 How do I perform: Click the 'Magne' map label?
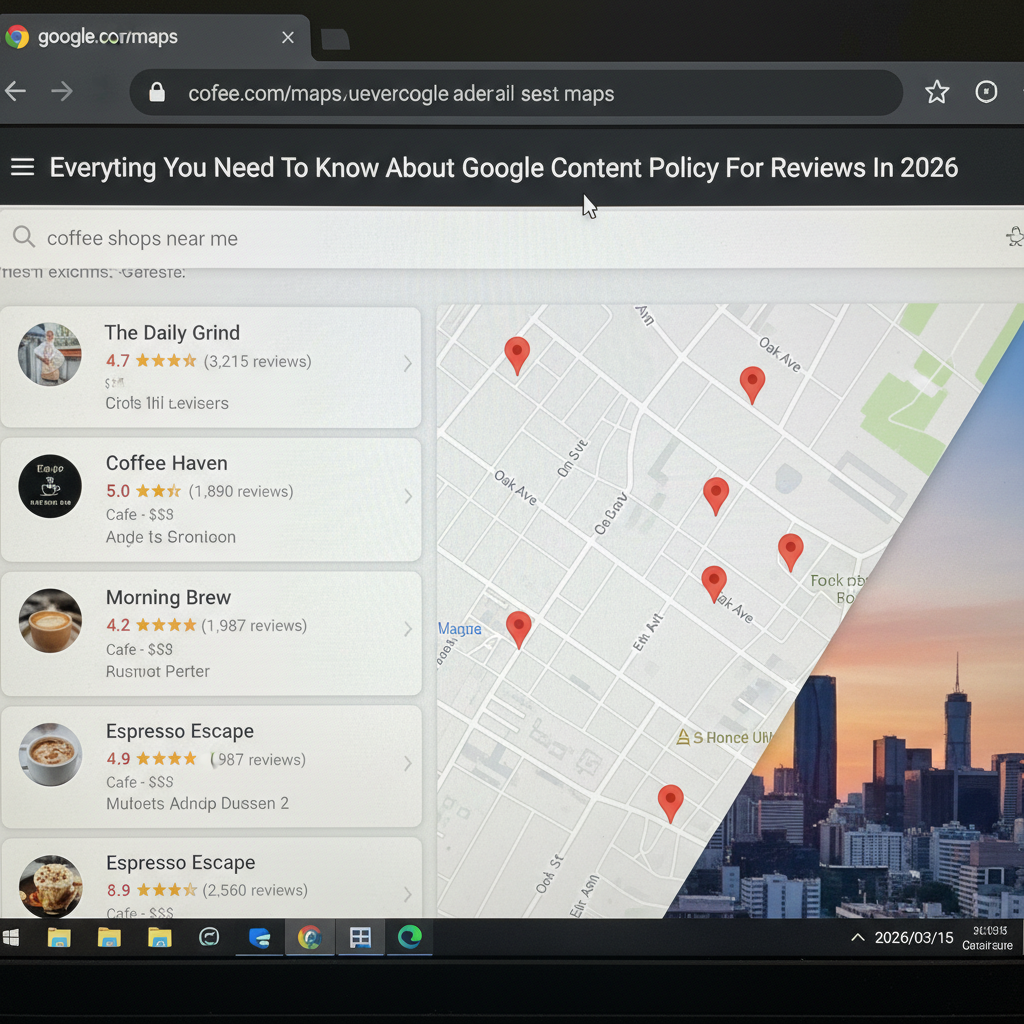[x=460, y=628]
